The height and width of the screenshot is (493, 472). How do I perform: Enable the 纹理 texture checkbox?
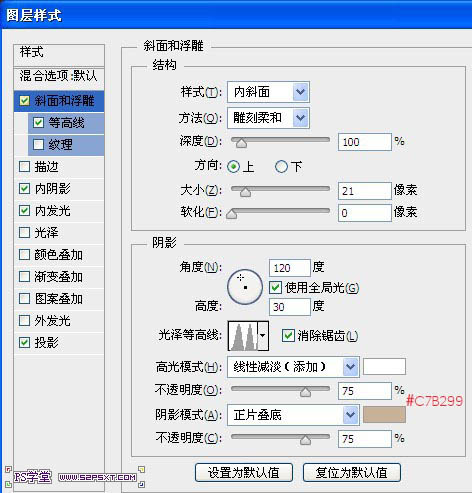pos(38,145)
